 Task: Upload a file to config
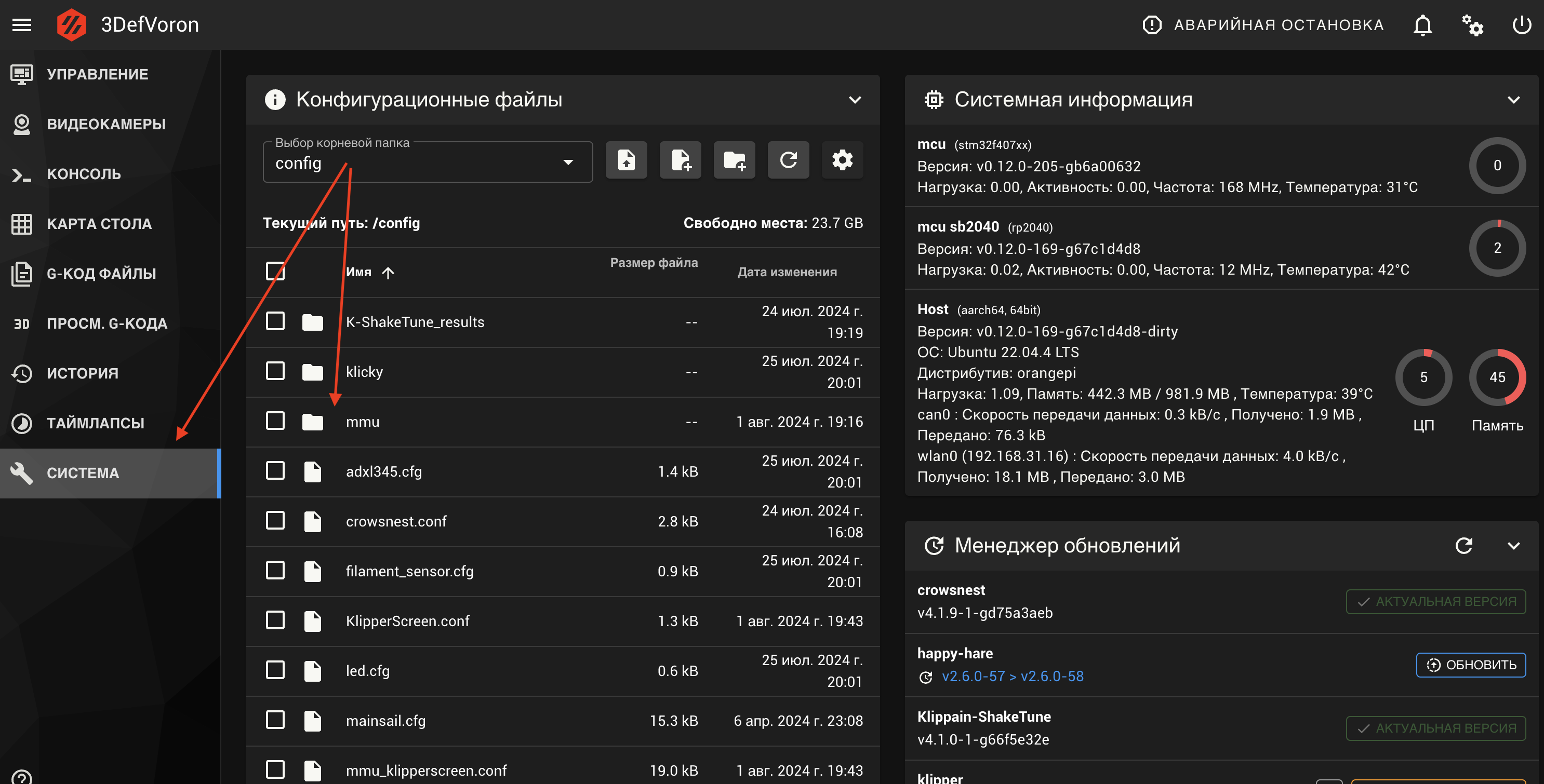[627, 160]
